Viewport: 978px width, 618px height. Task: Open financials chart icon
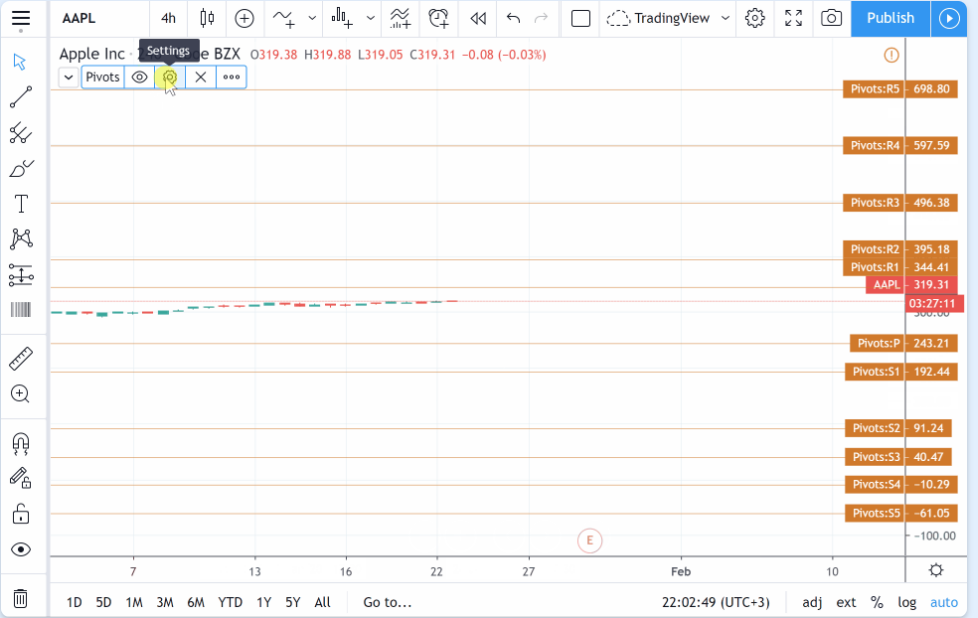point(342,18)
